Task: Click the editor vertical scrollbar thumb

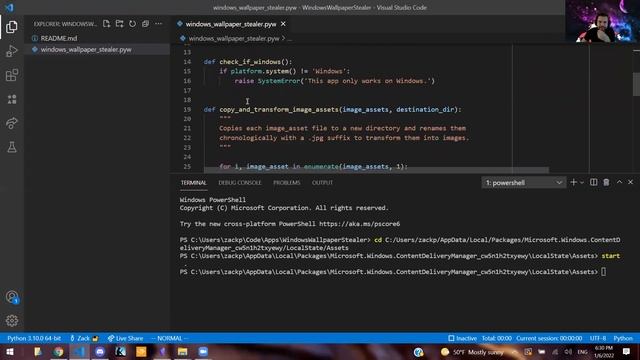Action: 636,84
